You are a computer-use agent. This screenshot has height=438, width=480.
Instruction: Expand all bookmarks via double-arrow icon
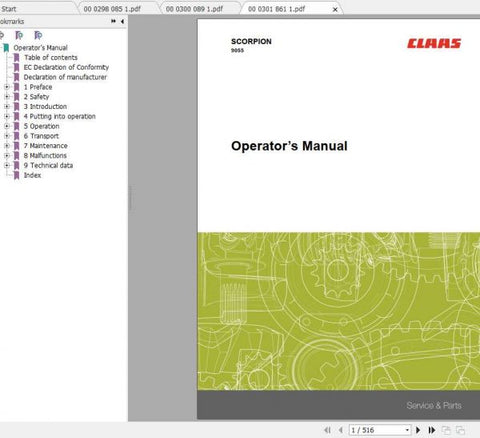coord(113,21)
